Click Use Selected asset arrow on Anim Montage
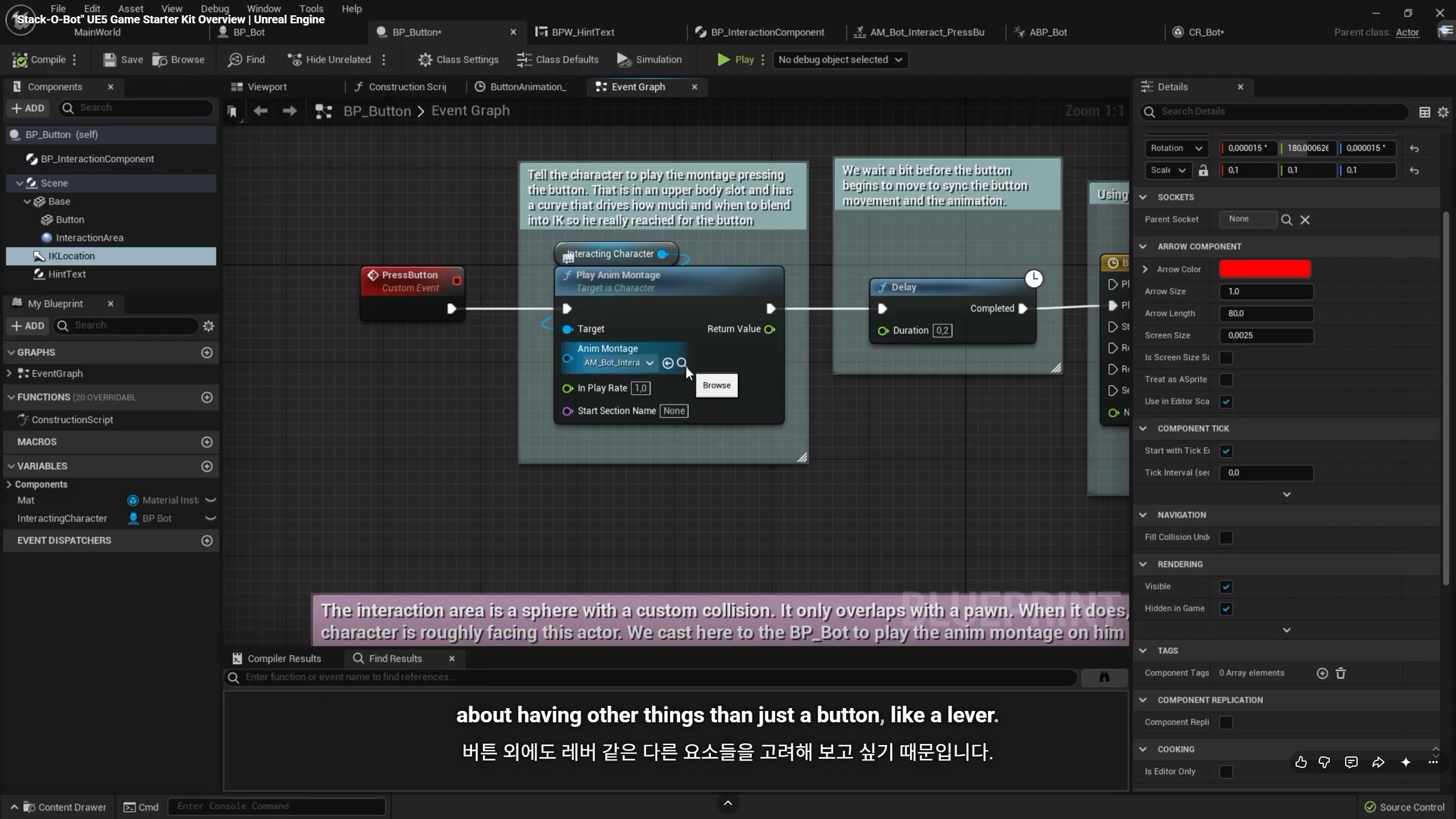This screenshot has height=819, width=1456. coord(668,363)
